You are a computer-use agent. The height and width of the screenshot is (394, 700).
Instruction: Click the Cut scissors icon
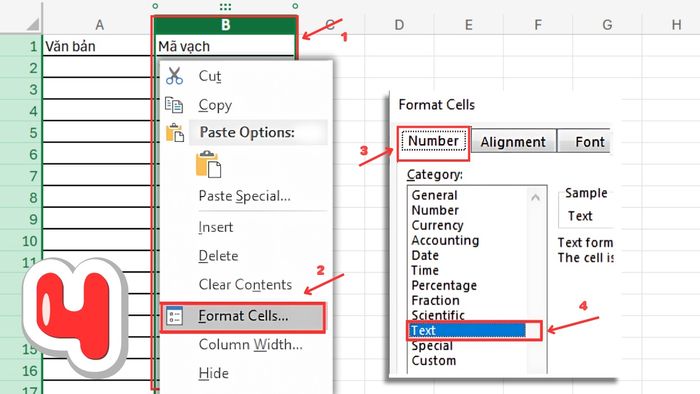point(174,76)
